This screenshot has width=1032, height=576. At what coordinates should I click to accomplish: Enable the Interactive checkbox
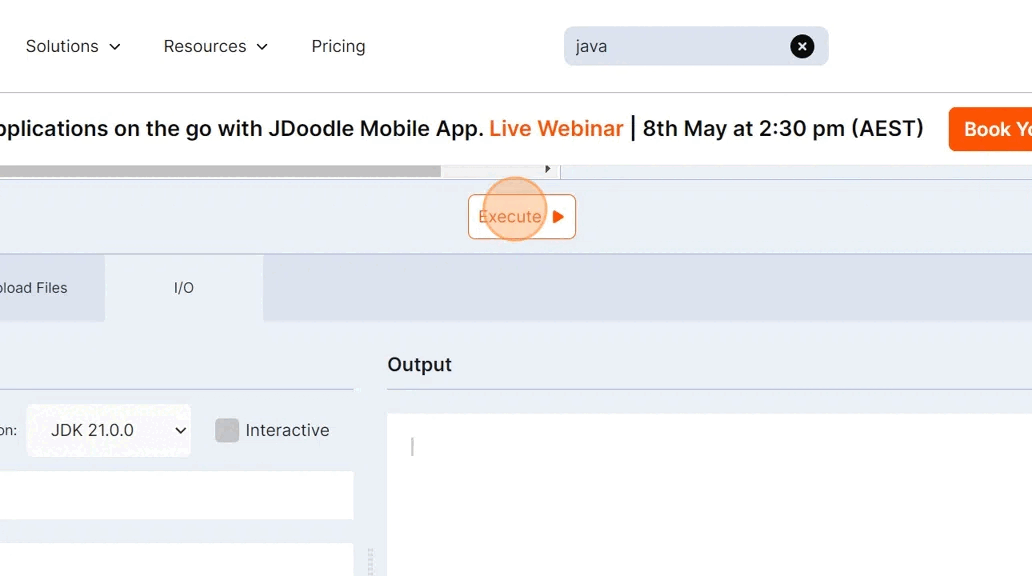tap(227, 430)
